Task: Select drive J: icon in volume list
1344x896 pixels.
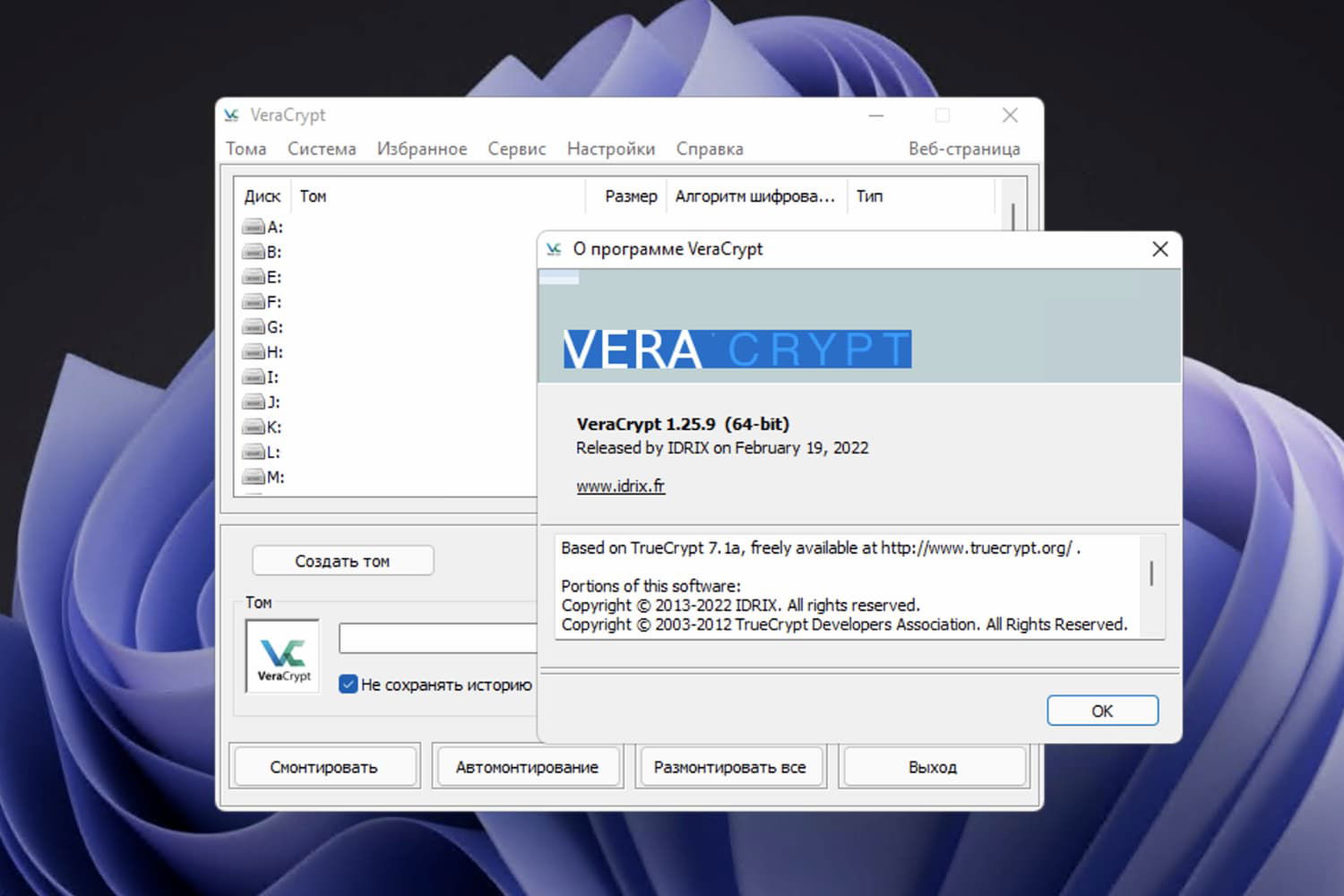Action: coord(254,403)
